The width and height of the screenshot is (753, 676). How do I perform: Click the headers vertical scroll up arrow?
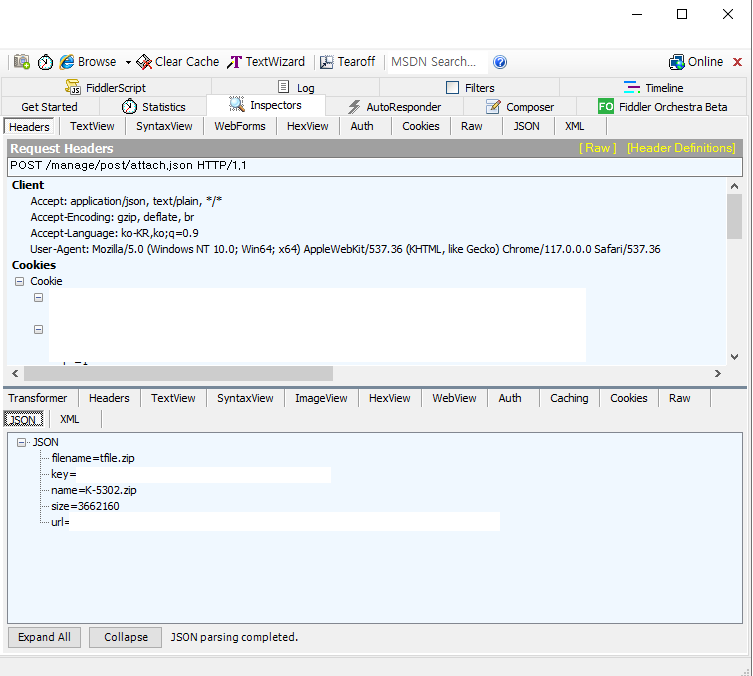point(734,186)
